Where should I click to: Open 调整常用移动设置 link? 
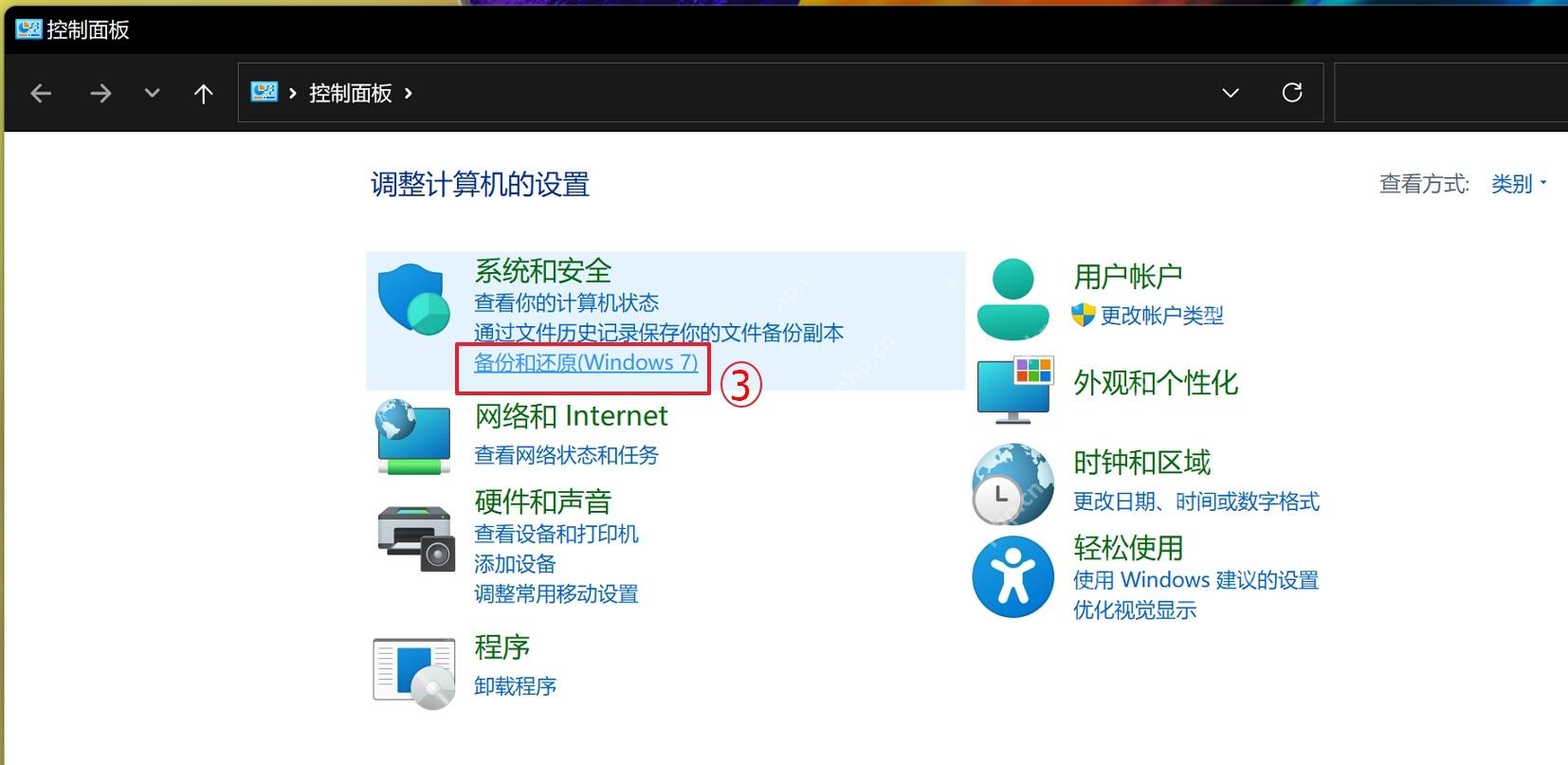coord(556,594)
